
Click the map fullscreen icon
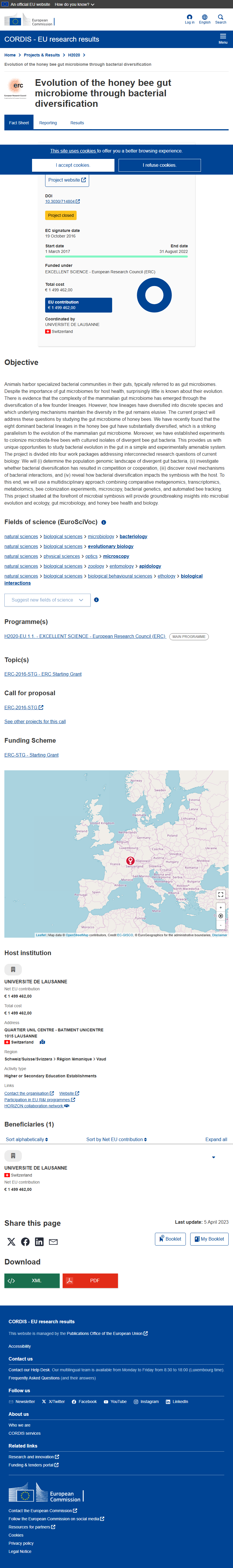[x=221, y=895]
